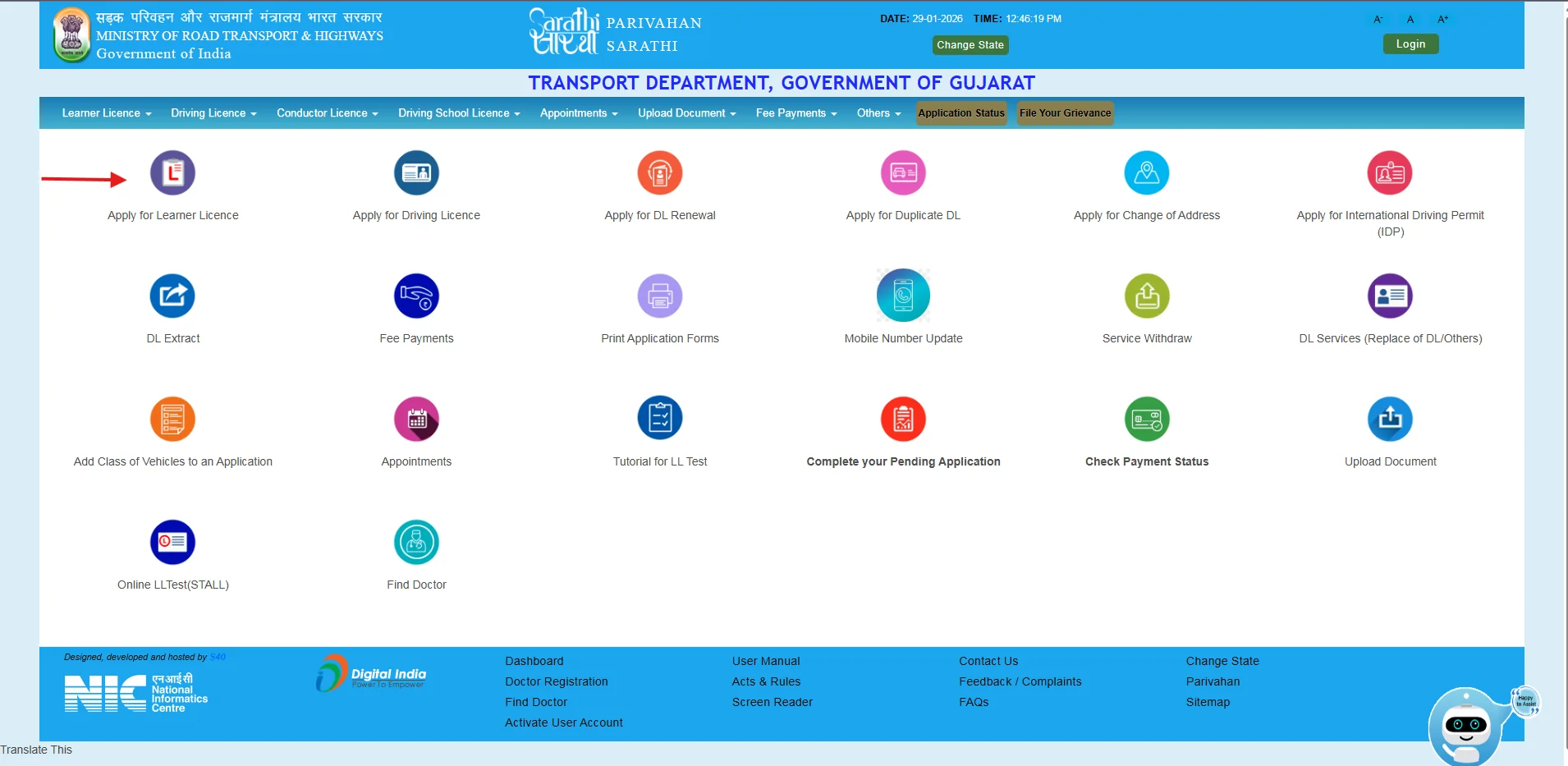Select File Your Grievance in navbar

pos(1065,113)
